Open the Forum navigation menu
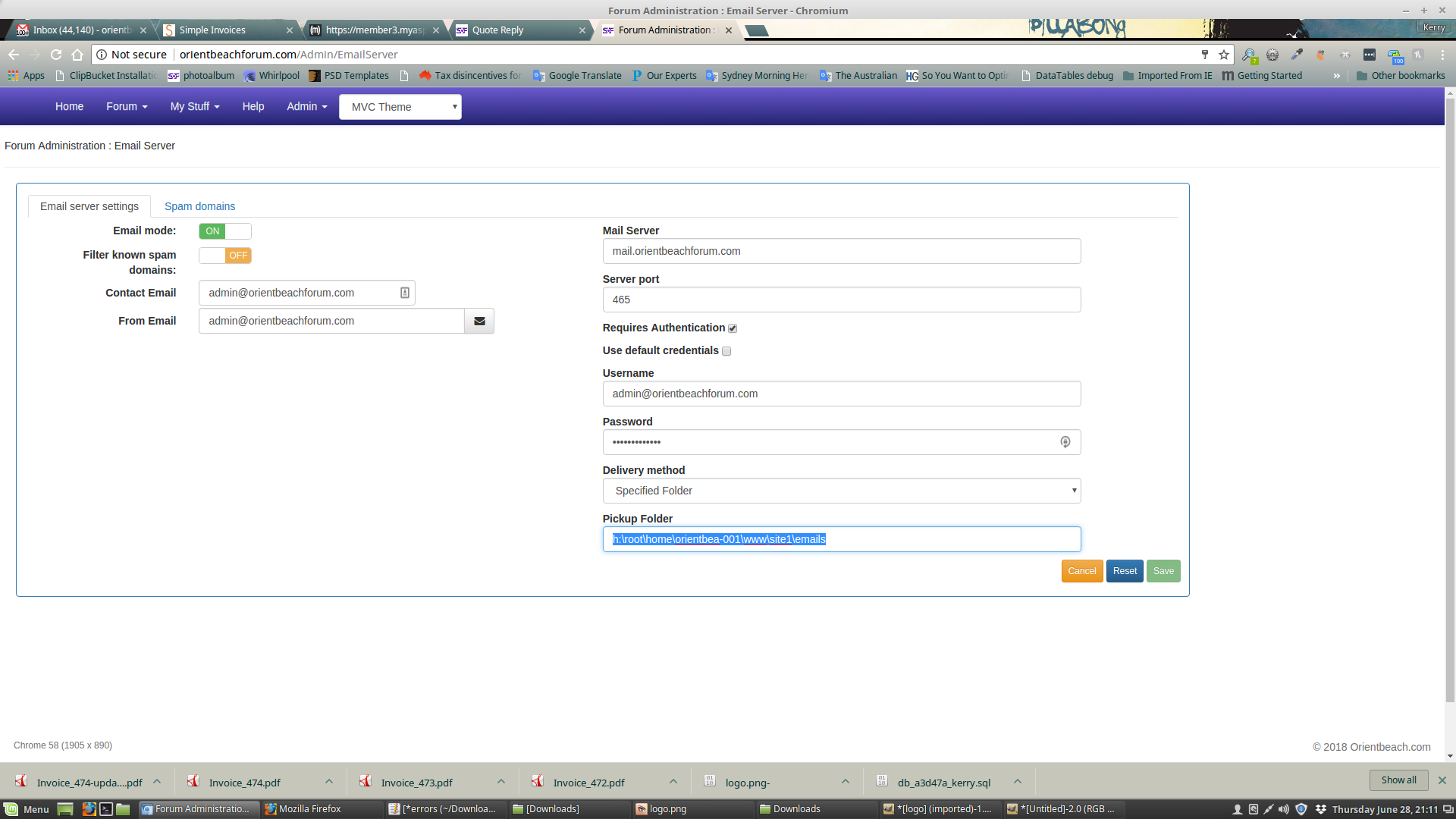The height and width of the screenshot is (819, 1456). (x=127, y=106)
